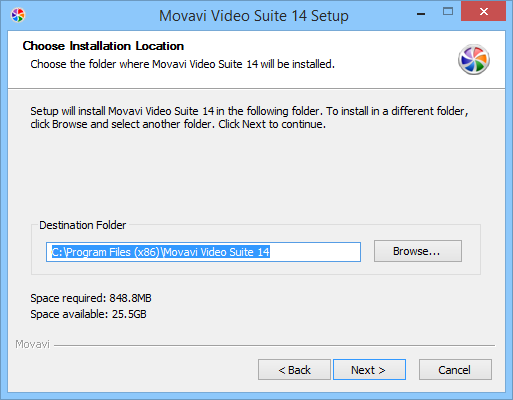Click the subtitle 'Choose the folder where Movavi...'

pyautogui.click(x=182, y=64)
